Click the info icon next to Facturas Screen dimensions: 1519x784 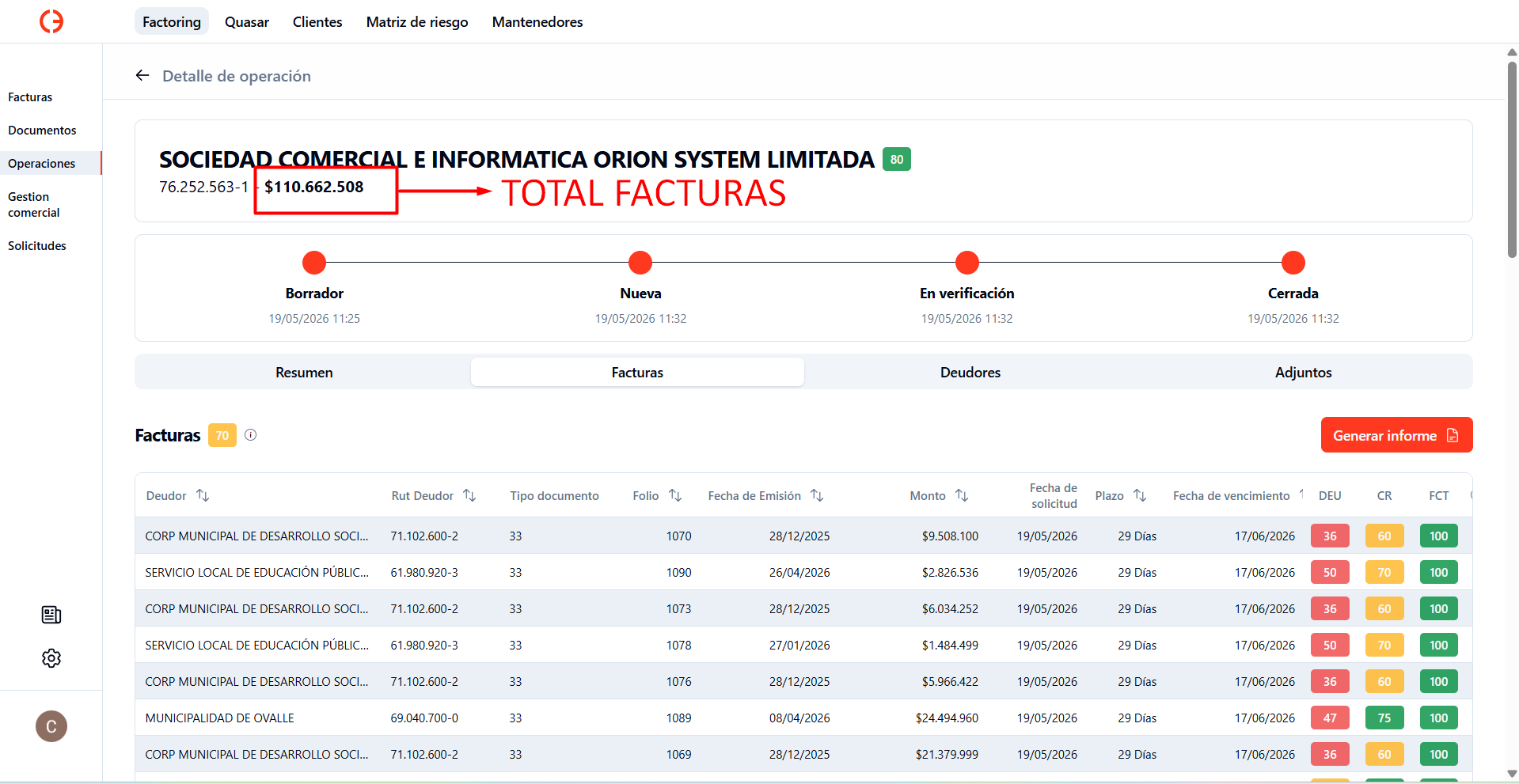(251, 435)
